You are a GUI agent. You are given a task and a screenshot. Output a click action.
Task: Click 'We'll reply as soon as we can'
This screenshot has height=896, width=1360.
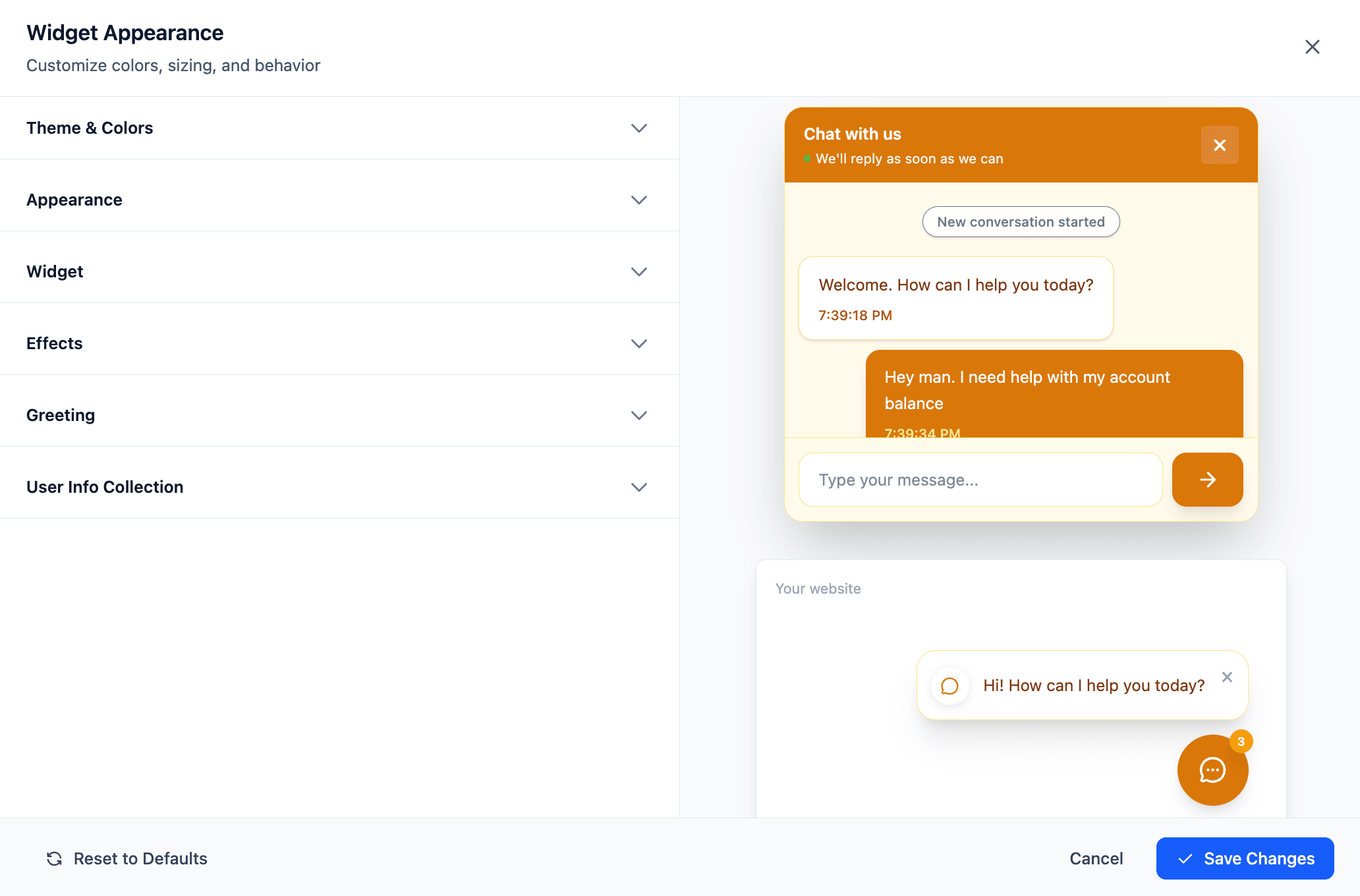[909, 159]
